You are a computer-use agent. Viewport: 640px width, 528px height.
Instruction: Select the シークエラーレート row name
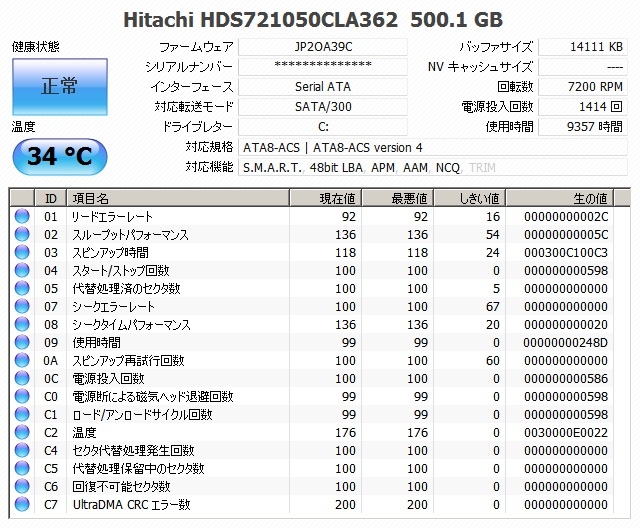113,306
